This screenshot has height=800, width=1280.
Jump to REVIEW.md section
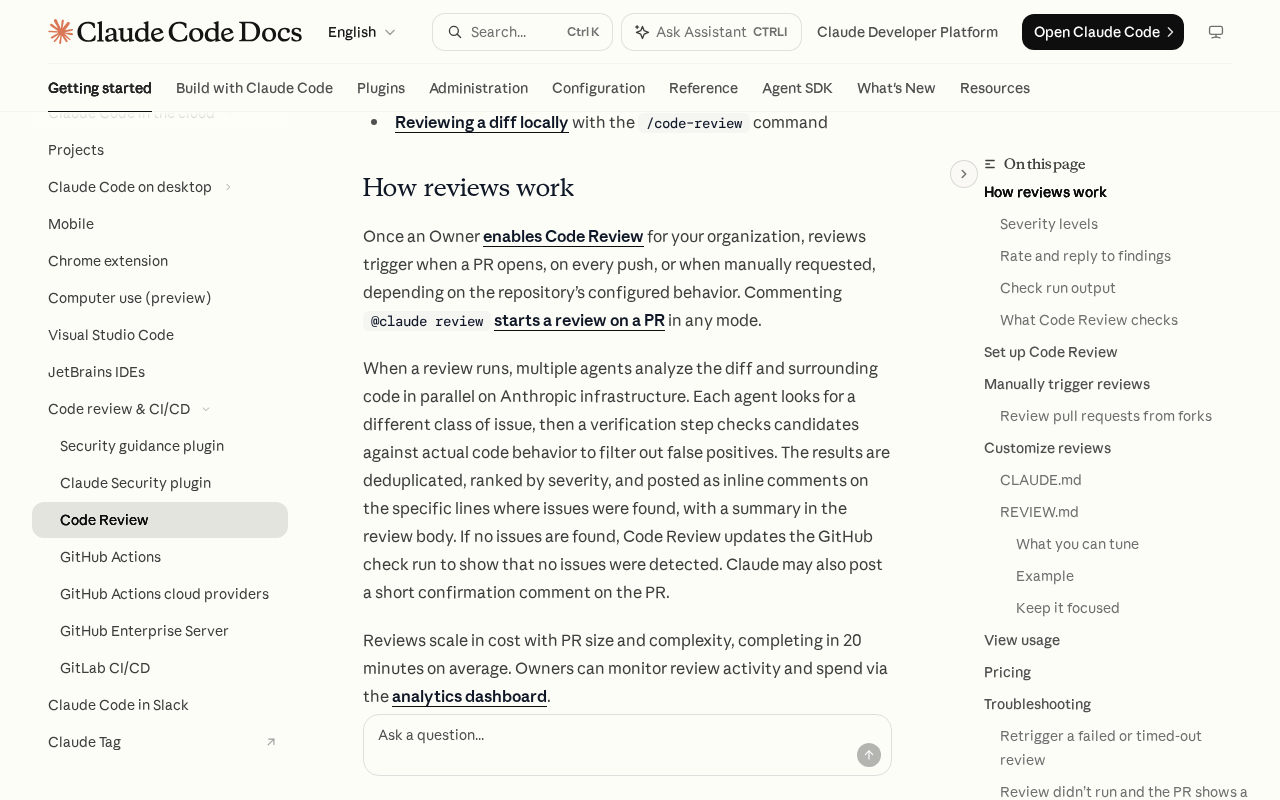click(x=1039, y=512)
